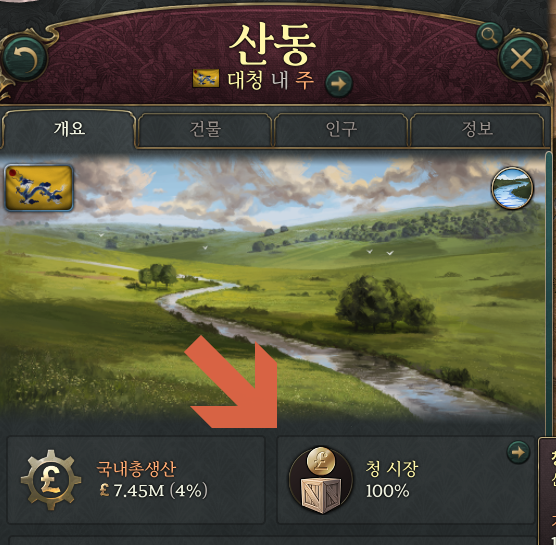
Task: Click the pound gear GDP icon
Action: click(51, 480)
